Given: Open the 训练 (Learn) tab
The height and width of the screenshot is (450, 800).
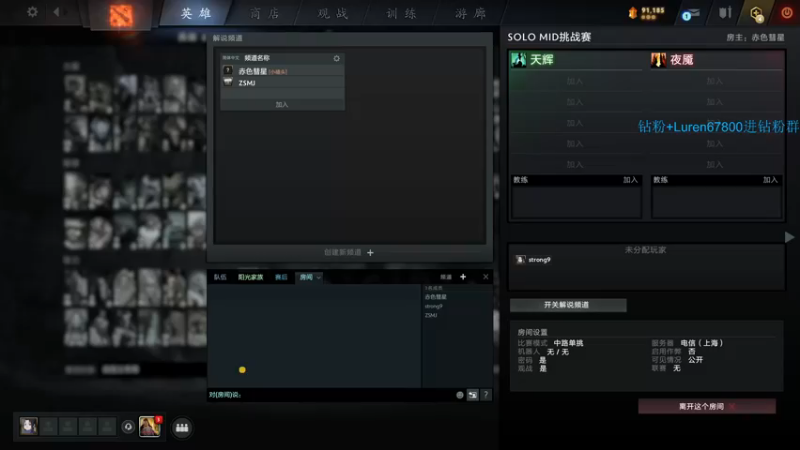Looking at the screenshot, I should click(x=401, y=13).
